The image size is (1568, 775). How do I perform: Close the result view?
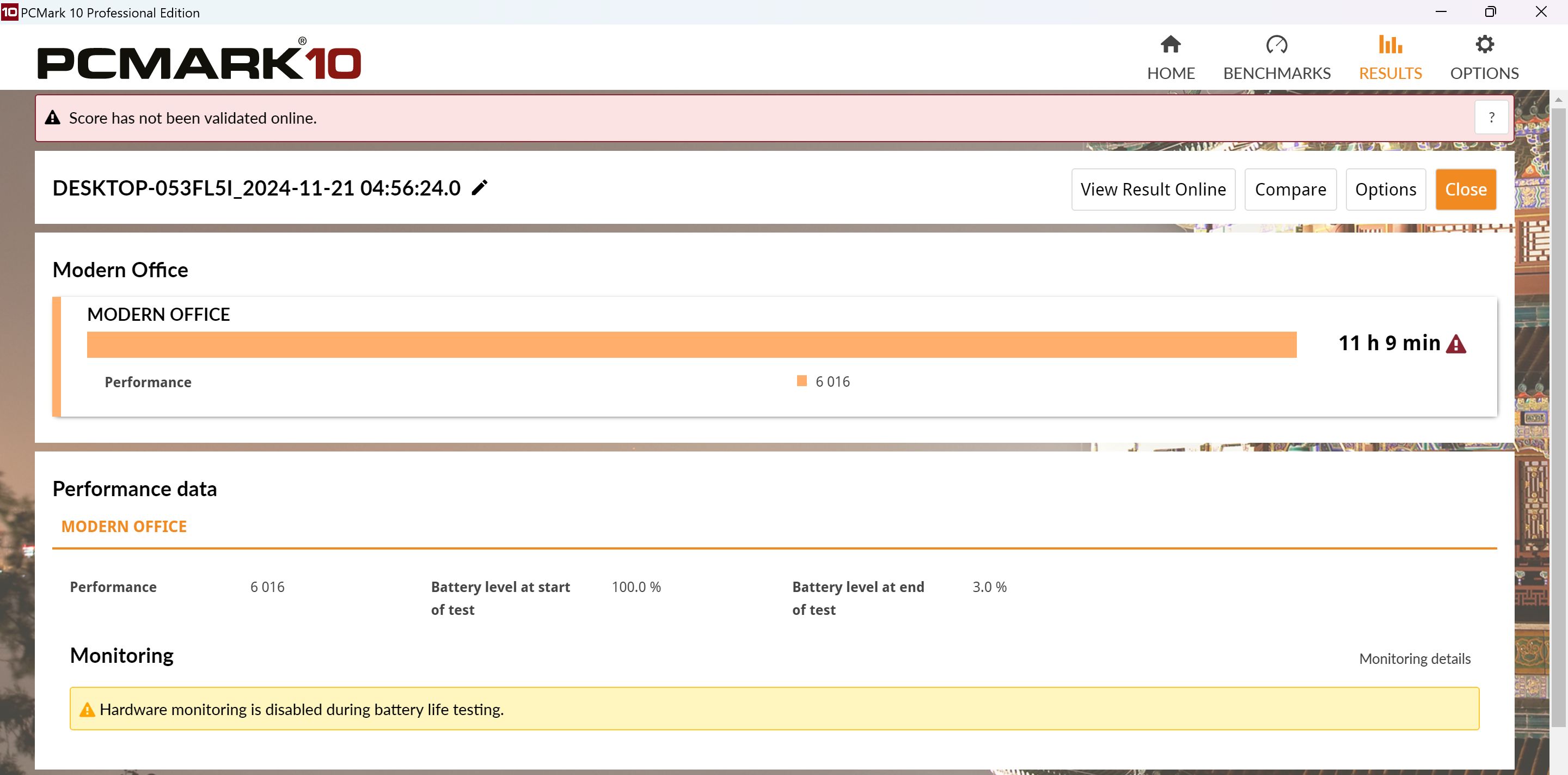[x=1466, y=190]
